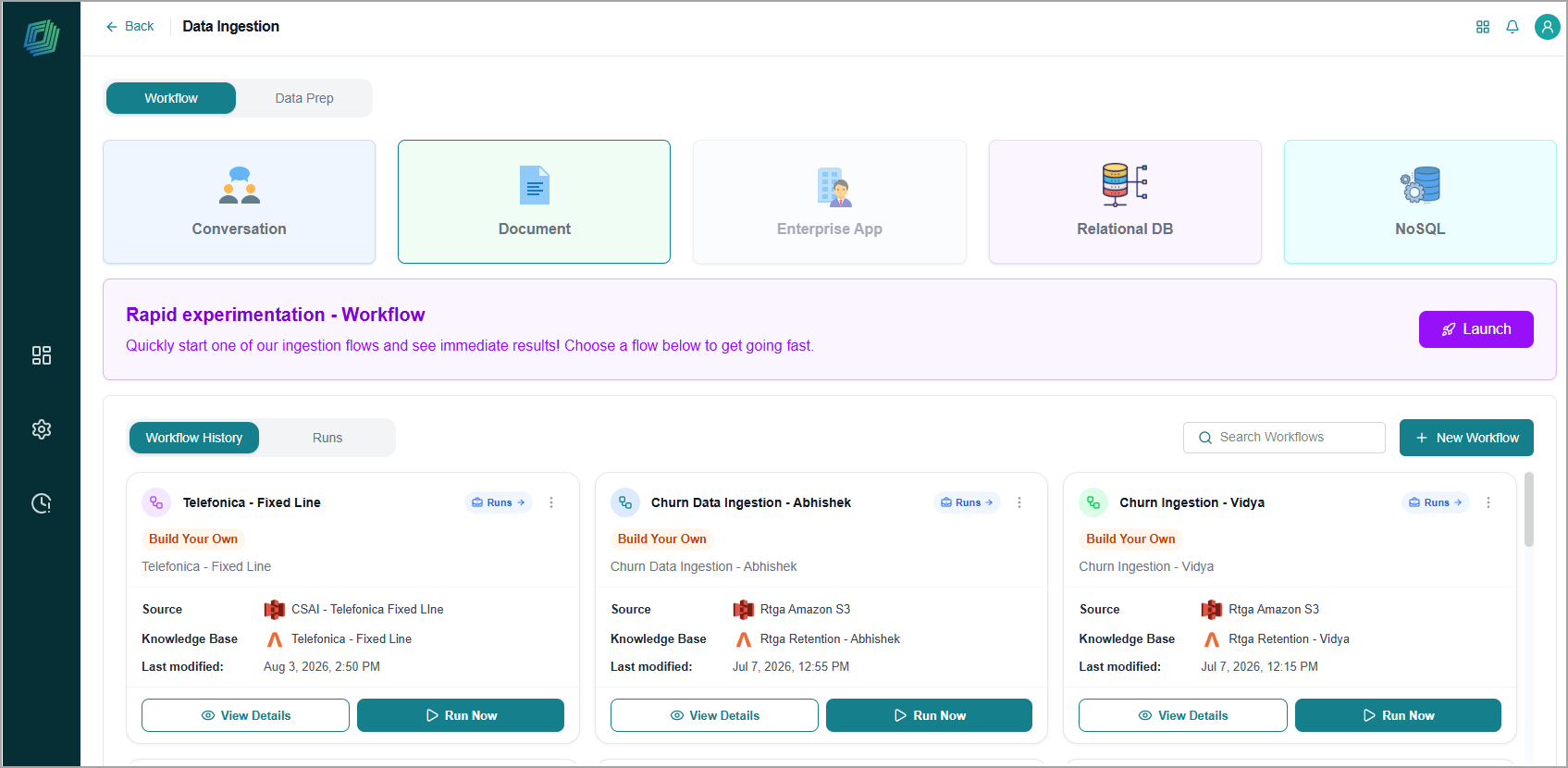The width and height of the screenshot is (1568, 768).
Task: Create a New Workflow
Action: pyautogui.click(x=1466, y=438)
